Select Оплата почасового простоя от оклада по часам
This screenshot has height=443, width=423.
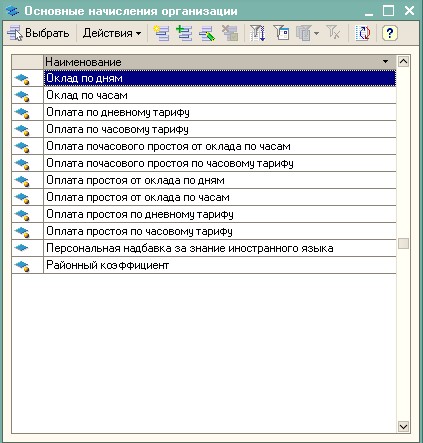(220, 146)
